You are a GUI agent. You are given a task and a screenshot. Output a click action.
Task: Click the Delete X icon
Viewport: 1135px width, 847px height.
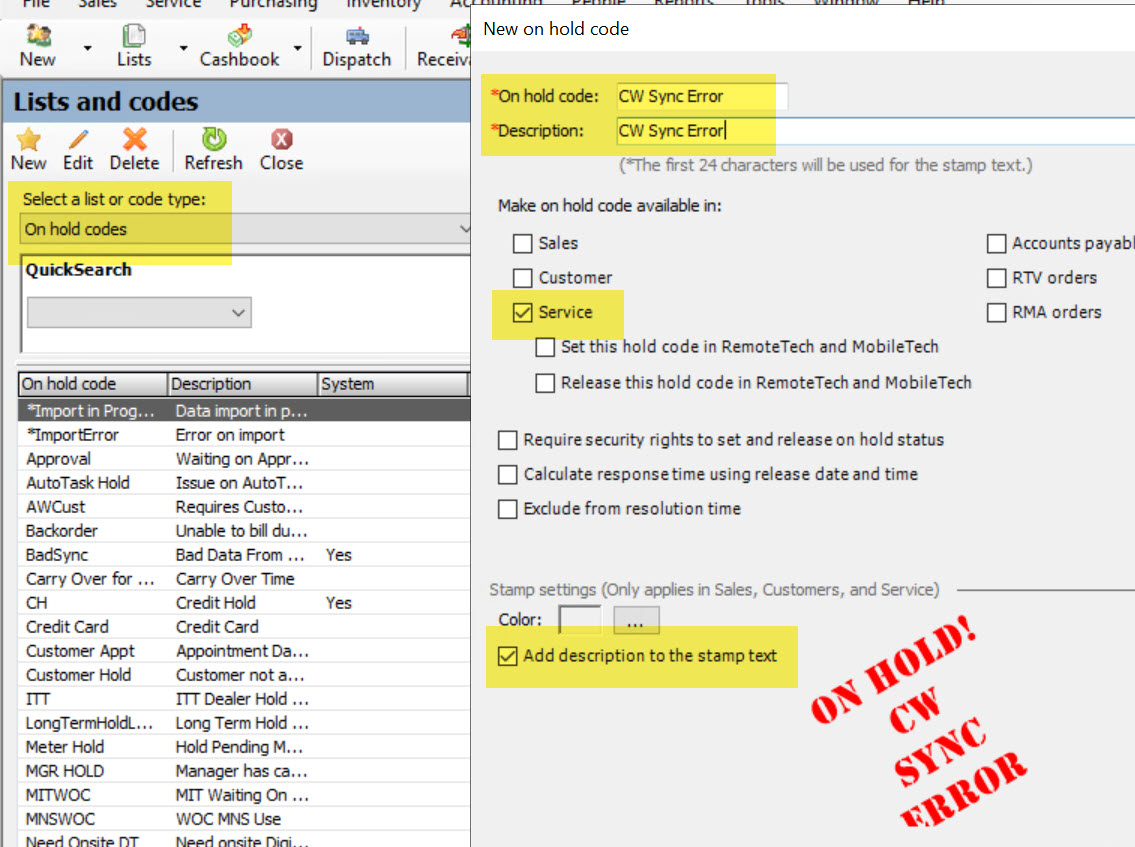coord(134,149)
